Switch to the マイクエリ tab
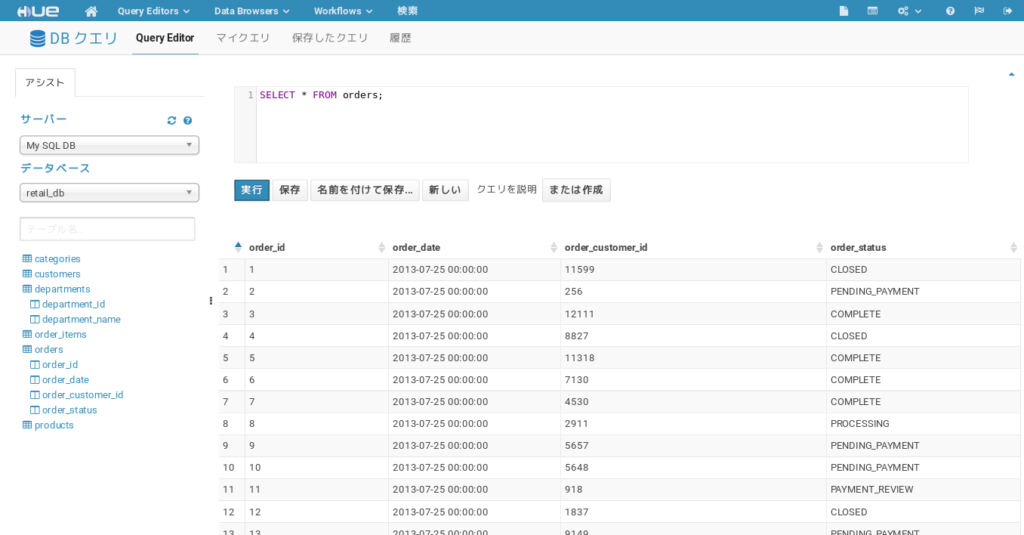The image size is (1024, 535). click(243, 38)
